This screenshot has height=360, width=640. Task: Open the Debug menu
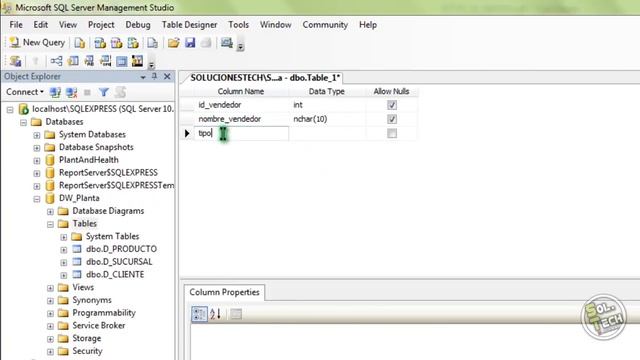click(138, 25)
